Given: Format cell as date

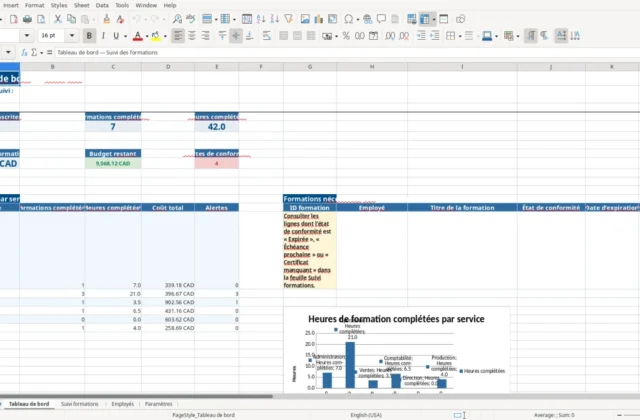Looking at the screenshot, I should point(373,36).
